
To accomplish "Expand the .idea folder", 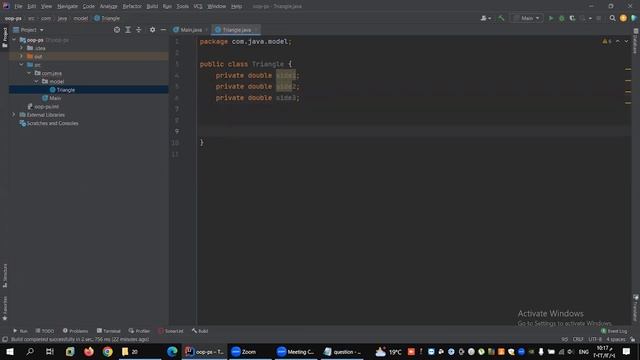I will pos(22,48).
